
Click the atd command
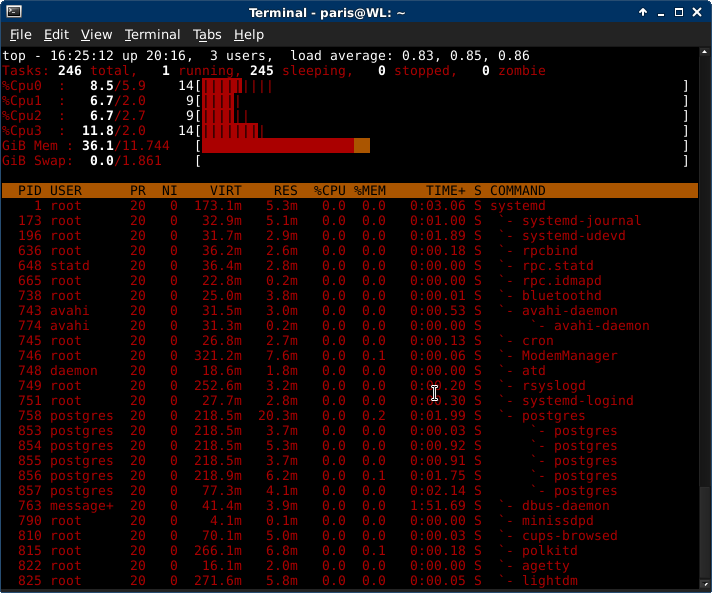[534, 371]
